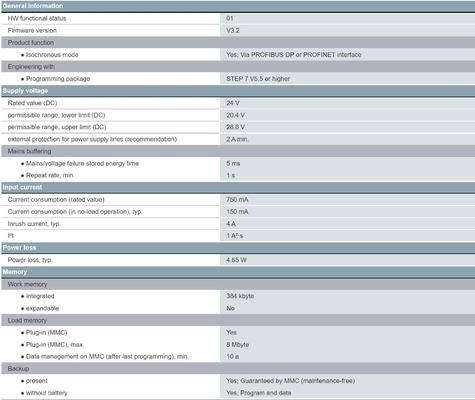
Task: Select the 'Inrush current, typ.' label
Action: [x=34, y=224]
